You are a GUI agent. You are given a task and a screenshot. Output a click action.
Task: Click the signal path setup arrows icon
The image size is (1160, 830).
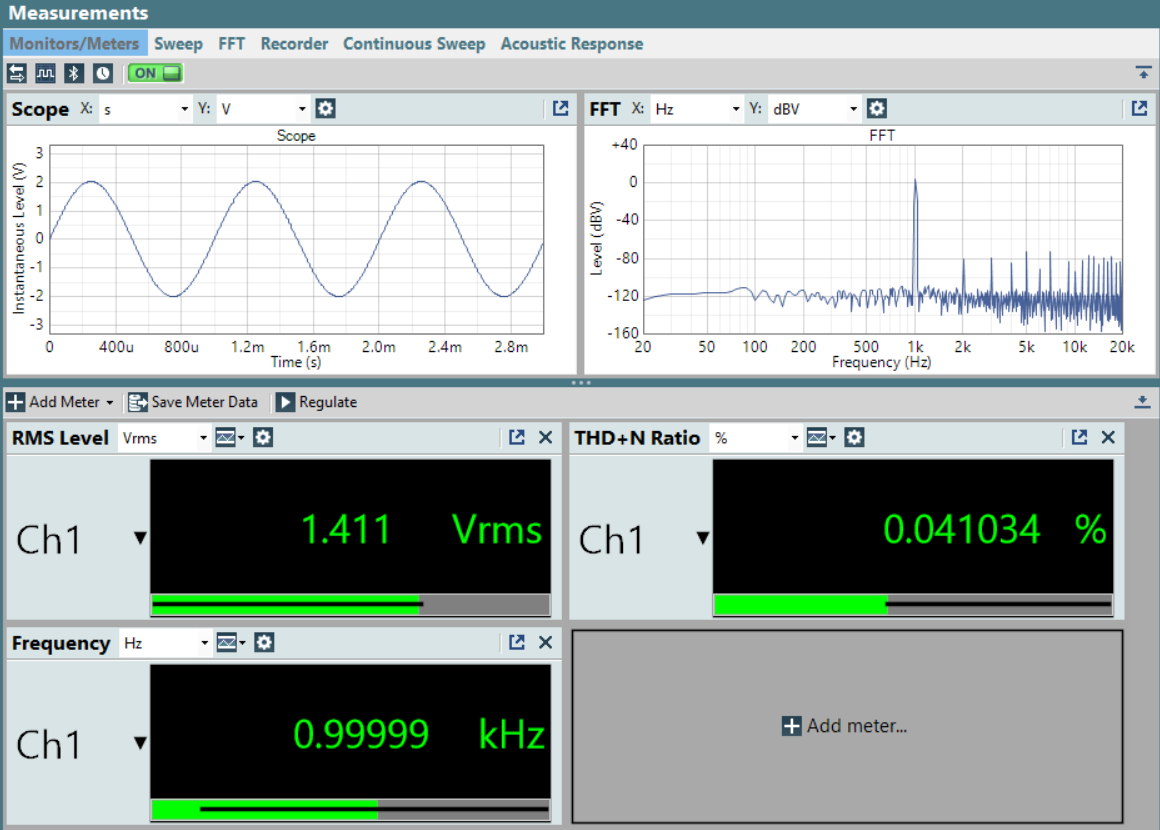point(17,73)
